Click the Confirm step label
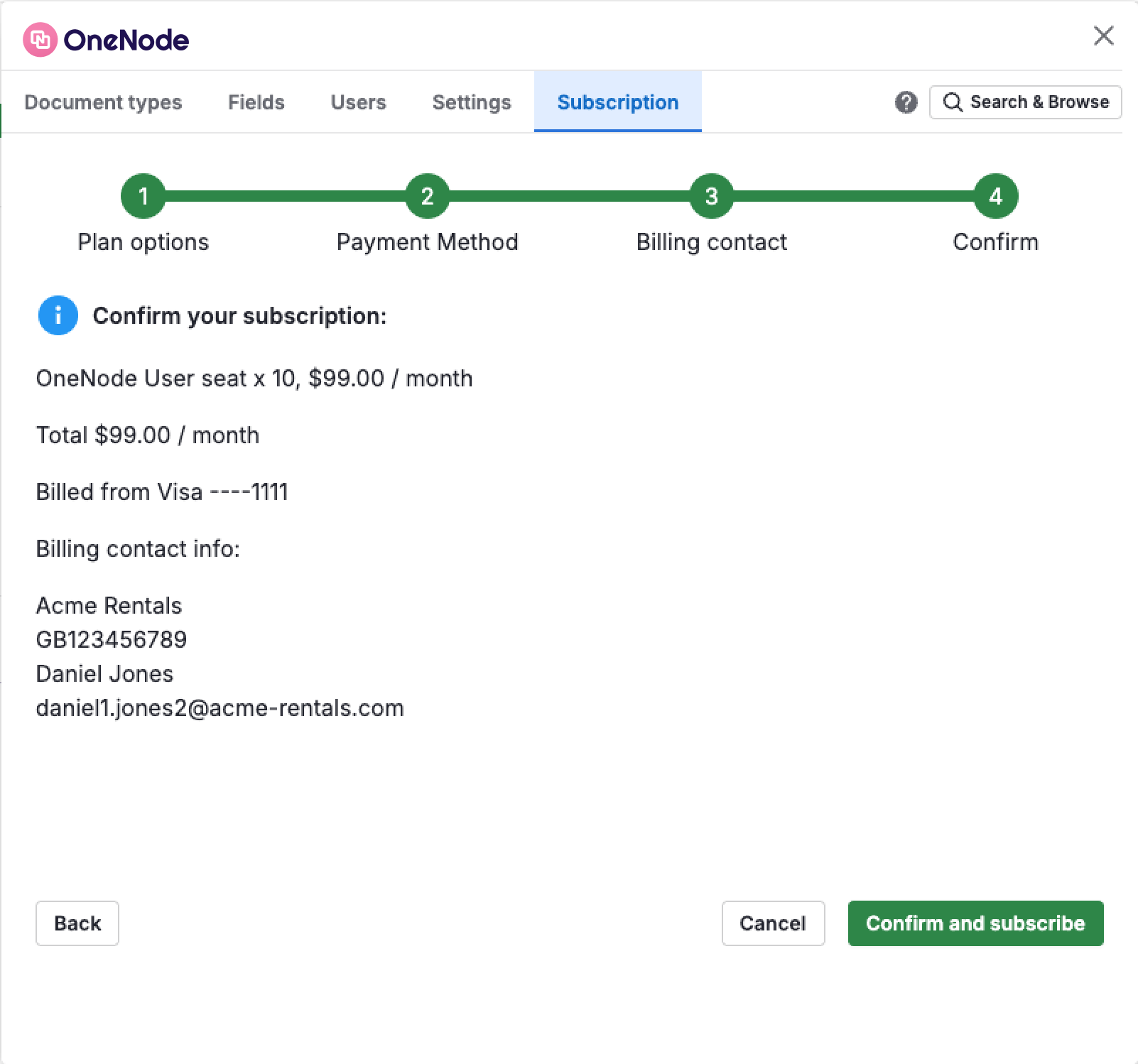This screenshot has width=1138, height=1064. (x=995, y=242)
